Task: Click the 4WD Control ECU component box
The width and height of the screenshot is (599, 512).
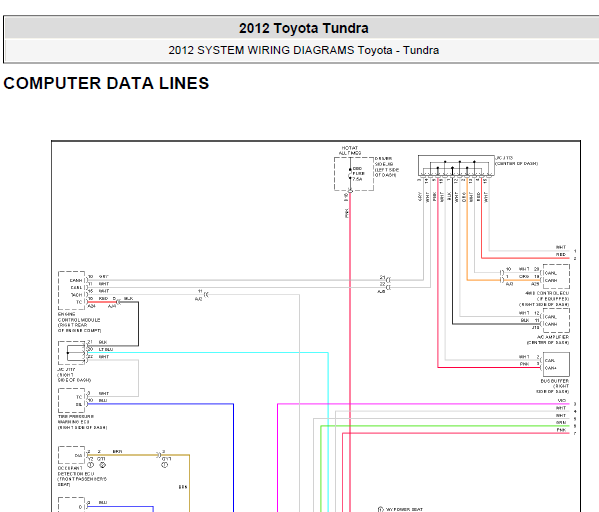Action: (556, 277)
